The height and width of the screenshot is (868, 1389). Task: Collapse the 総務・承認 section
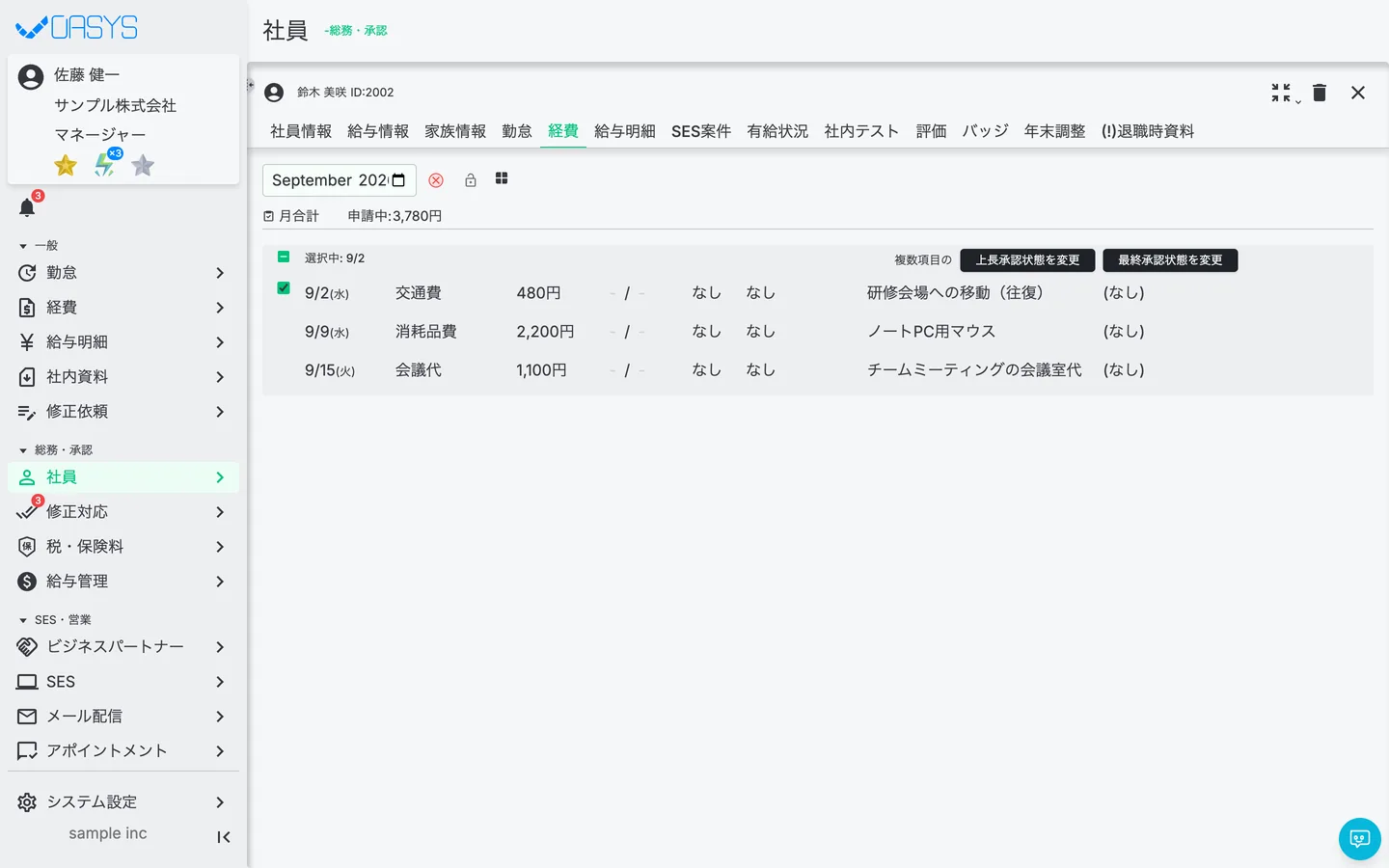(x=56, y=450)
